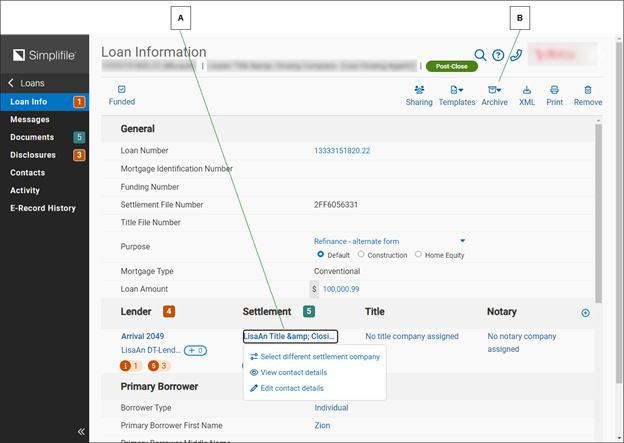Click the Post-Close status badge
The width and height of the screenshot is (624, 443).
tap(452, 66)
